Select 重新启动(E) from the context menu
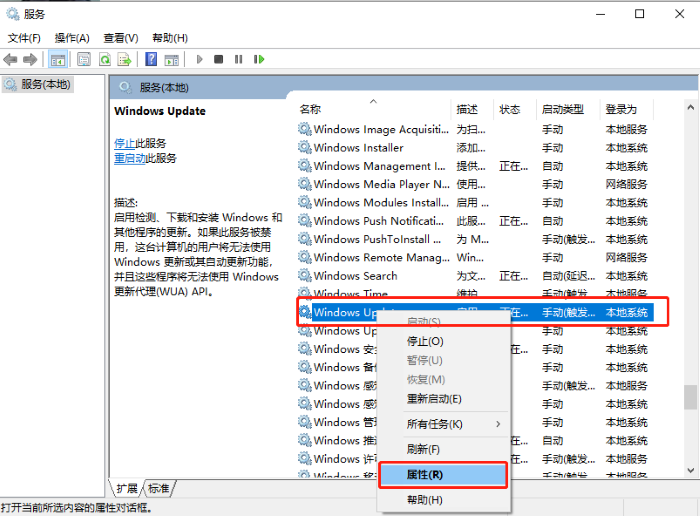 pyautogui.click(x=434, y=399)
